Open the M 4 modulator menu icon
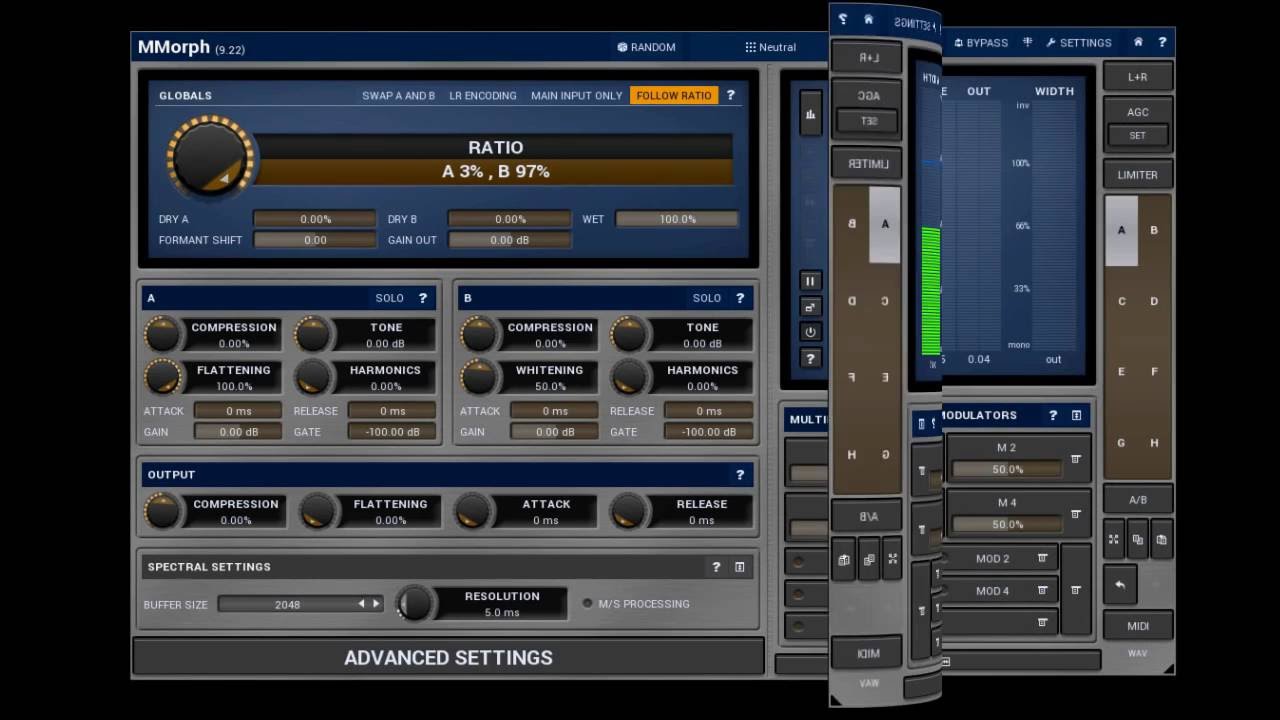Image resolution: width=1280 pixels, height=720 pixels. tap(1076, 514)
